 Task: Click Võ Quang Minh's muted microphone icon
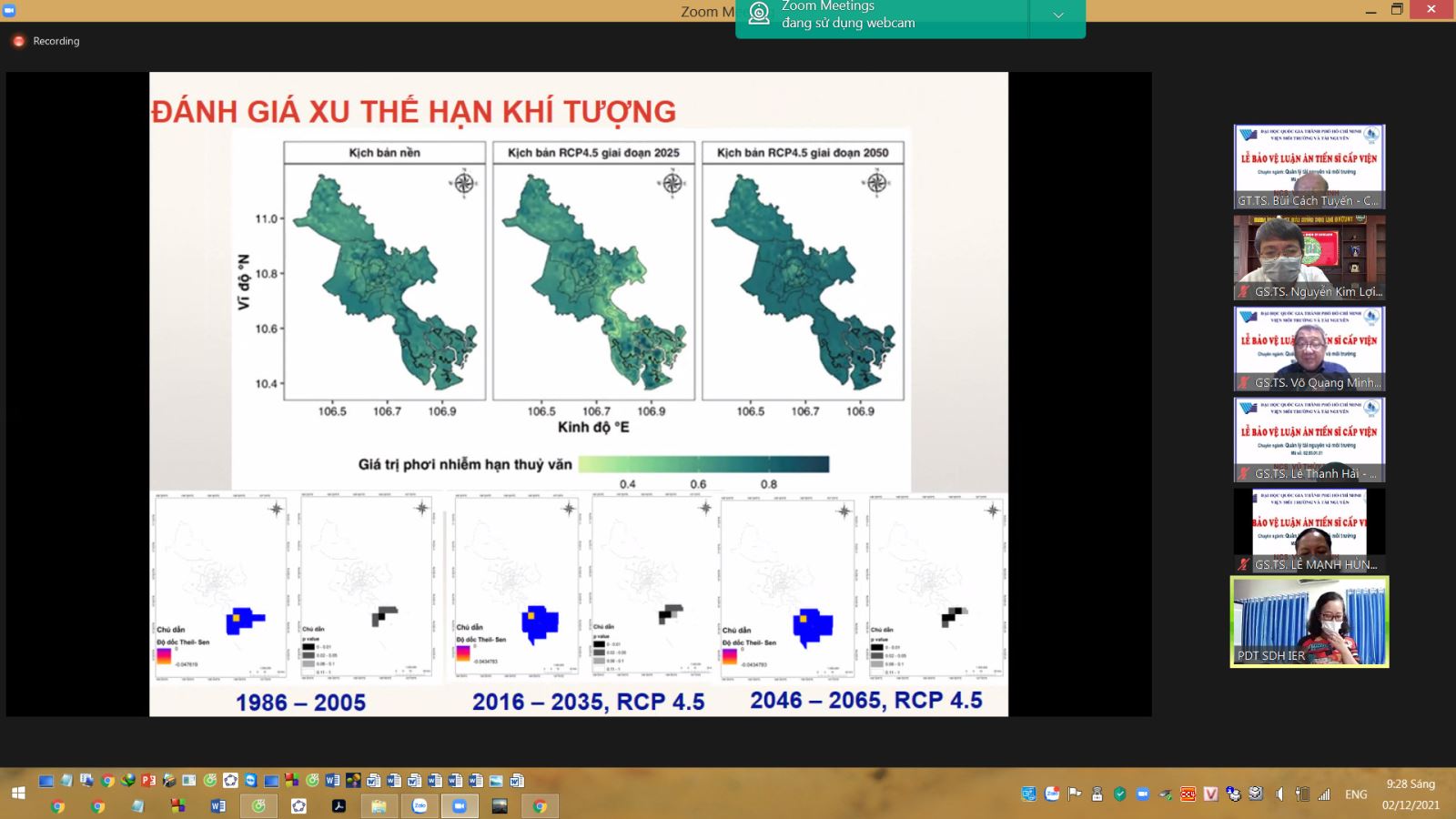[1243, 383]
